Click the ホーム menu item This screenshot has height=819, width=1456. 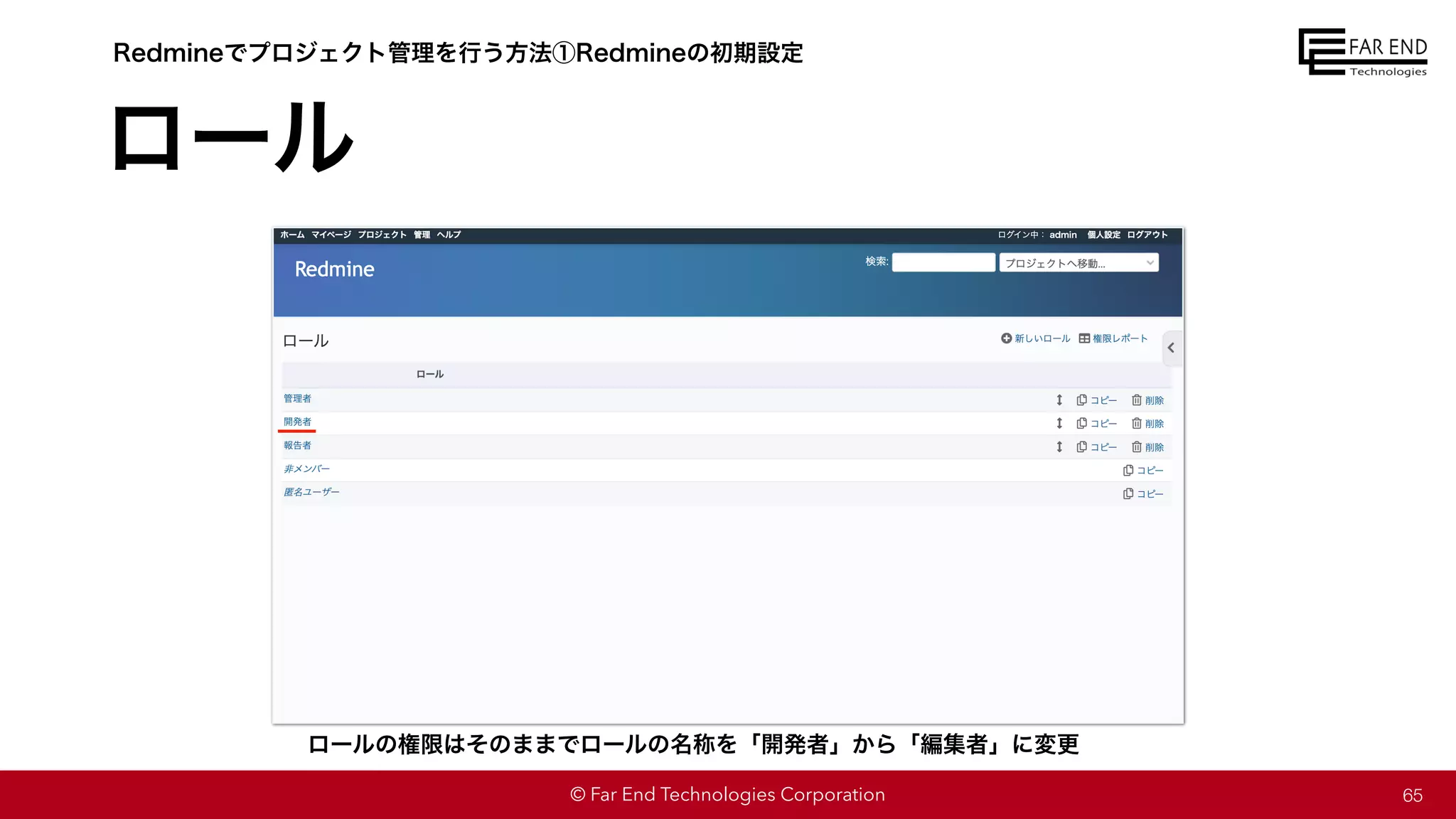(x=292, y=235)
